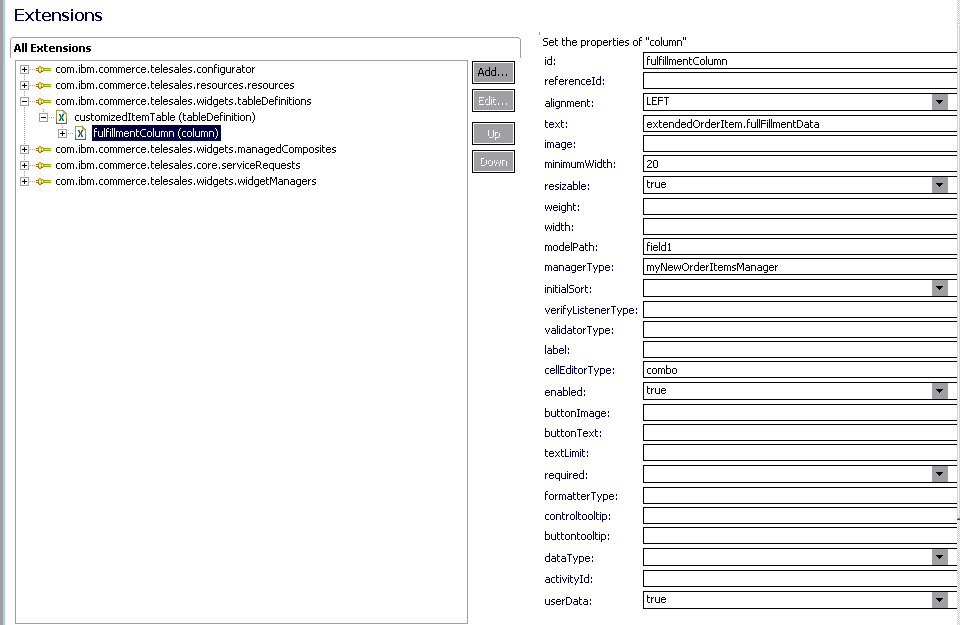Open the enabled dropdown
Viewport: 960px width, 625px height.
click(940, 391)
